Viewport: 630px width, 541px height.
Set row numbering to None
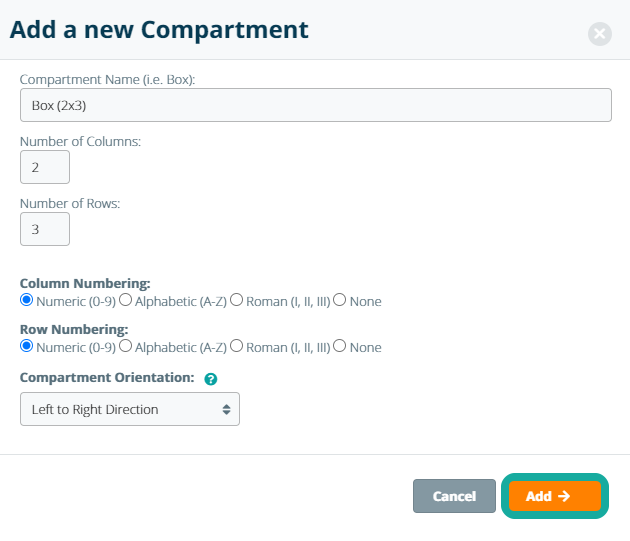point(340,347)
